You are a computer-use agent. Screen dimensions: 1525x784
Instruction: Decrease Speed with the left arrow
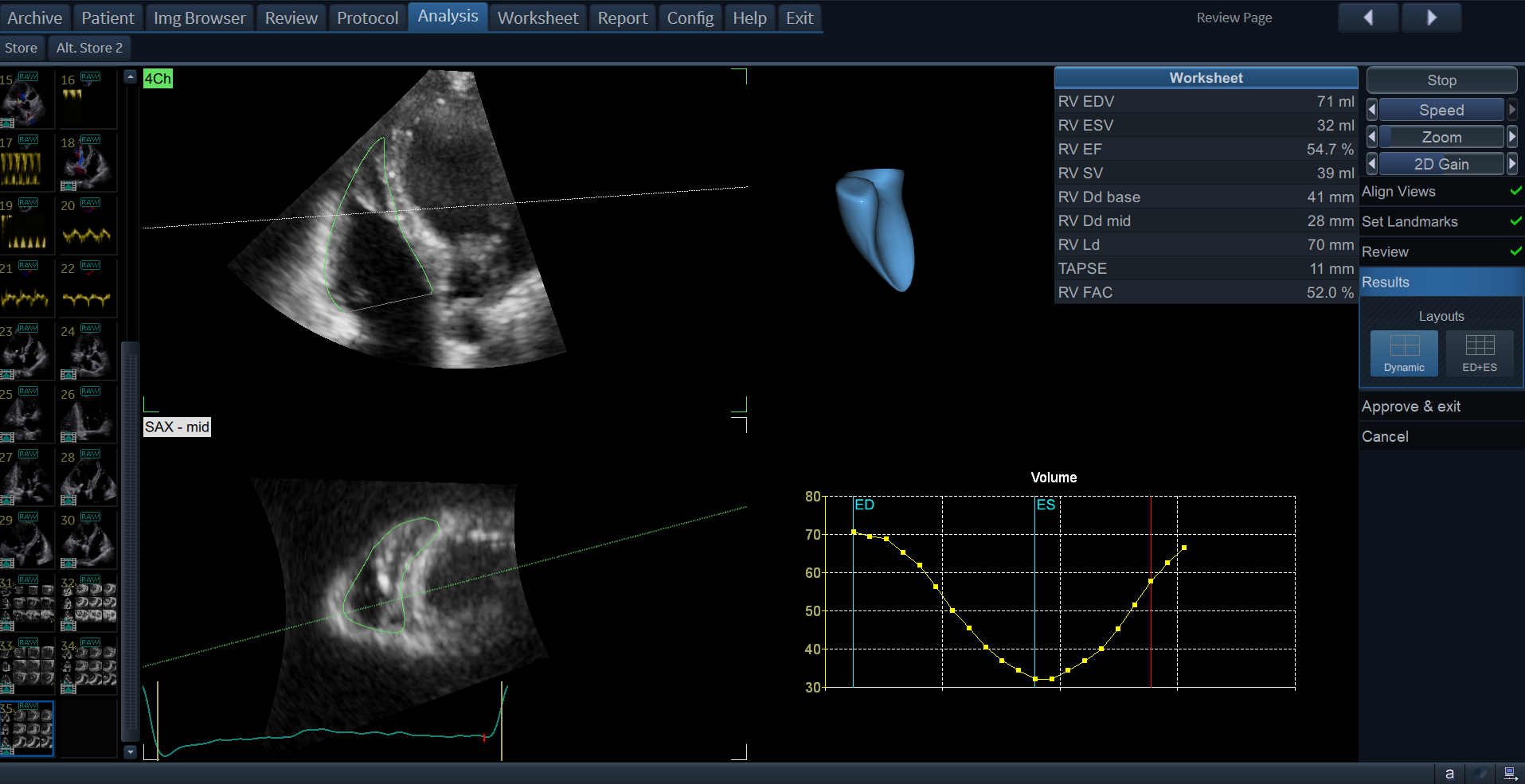click(x=1371, y=110)
